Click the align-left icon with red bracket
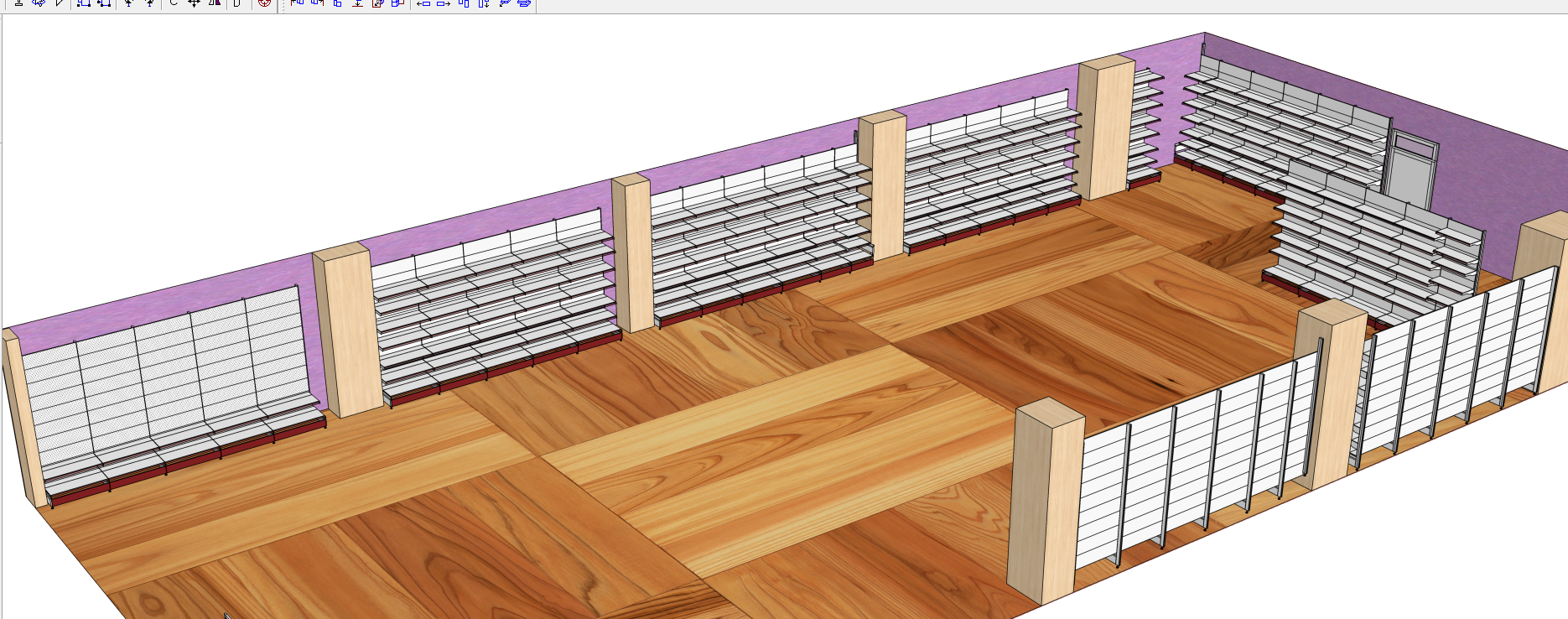Image resolution: width=1568 pixels, height=619 pixels. pyautogui.click(x=297, y=3)
